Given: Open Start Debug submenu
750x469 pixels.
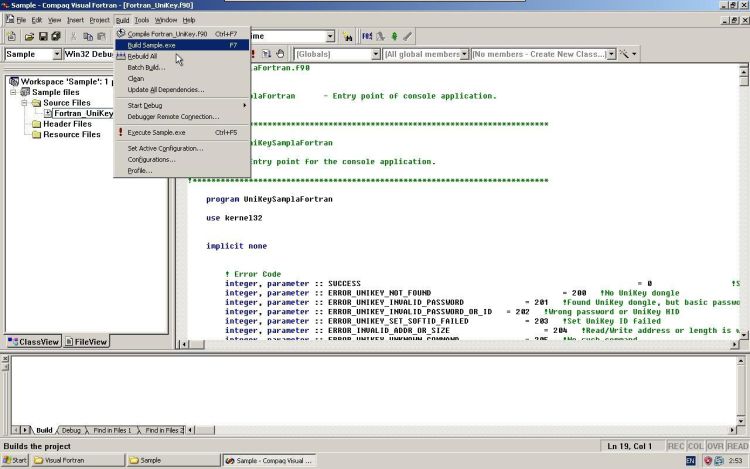Looking at the screenshot, I should pyautogui.click(x=182, y=105).
